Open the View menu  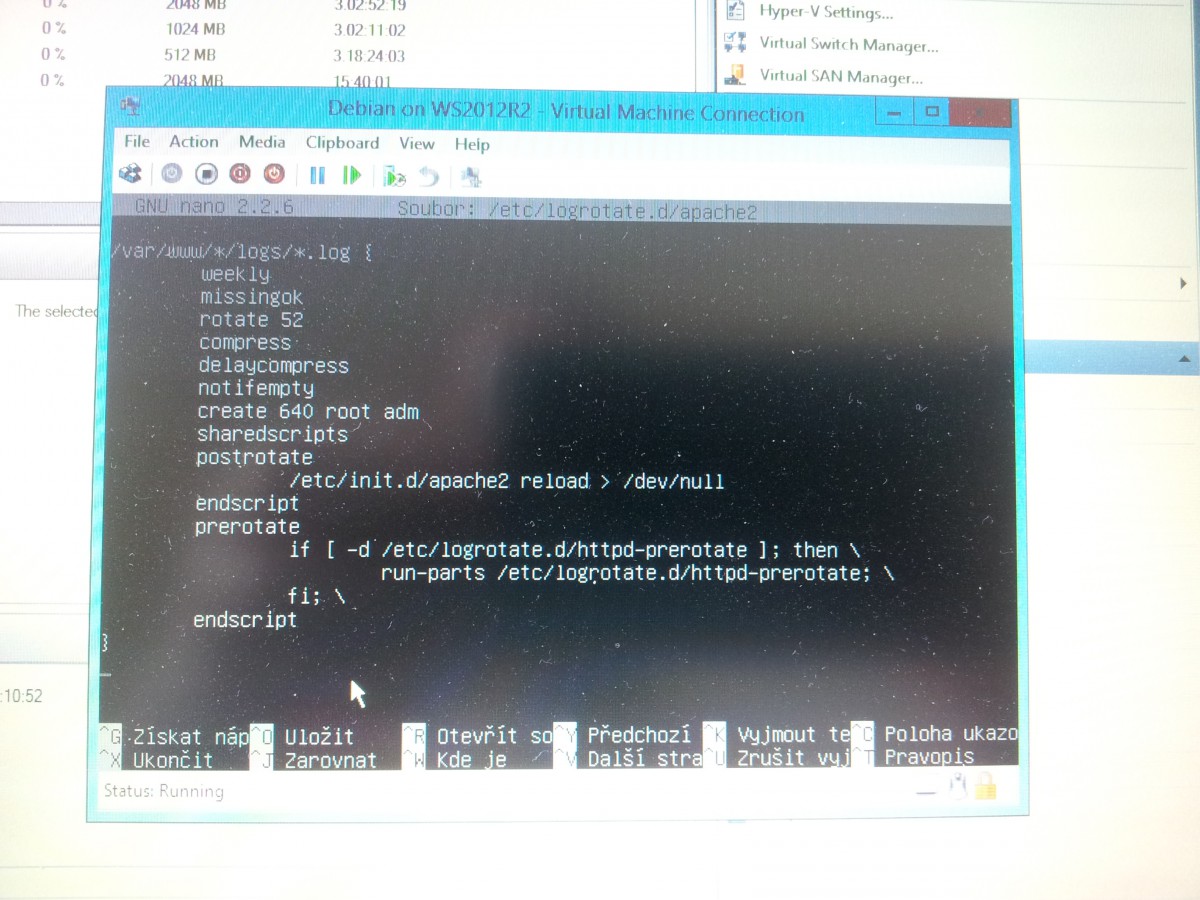pos(417,144)
